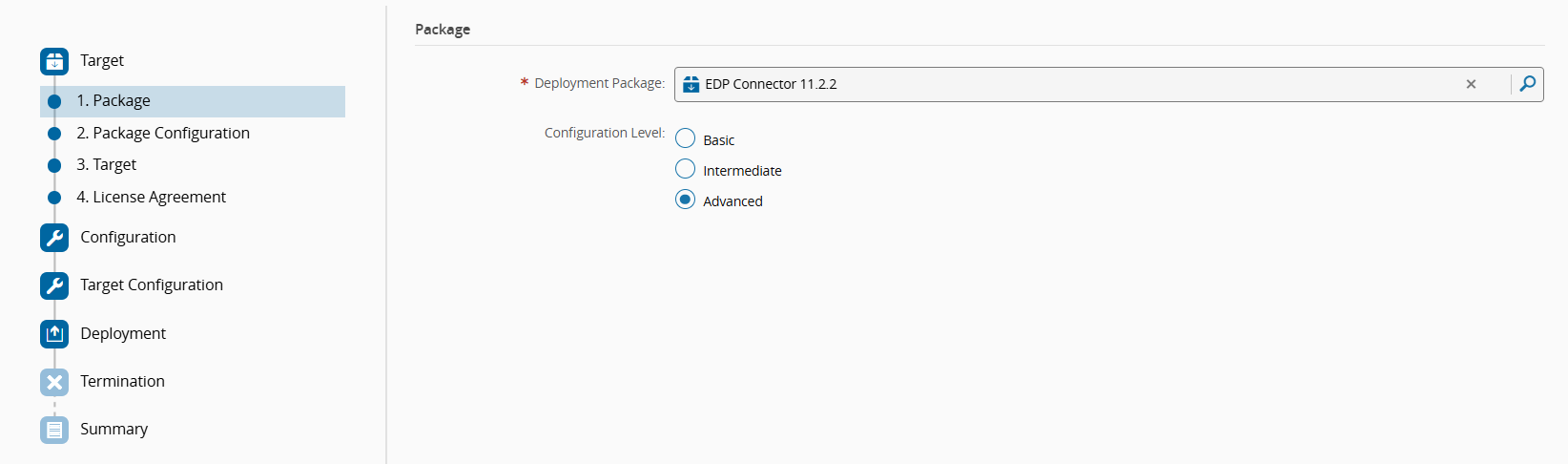Select the Intermediate configuration level
Screen dimensions: 1568x464
pyautogui.click(x=685, y=169)
